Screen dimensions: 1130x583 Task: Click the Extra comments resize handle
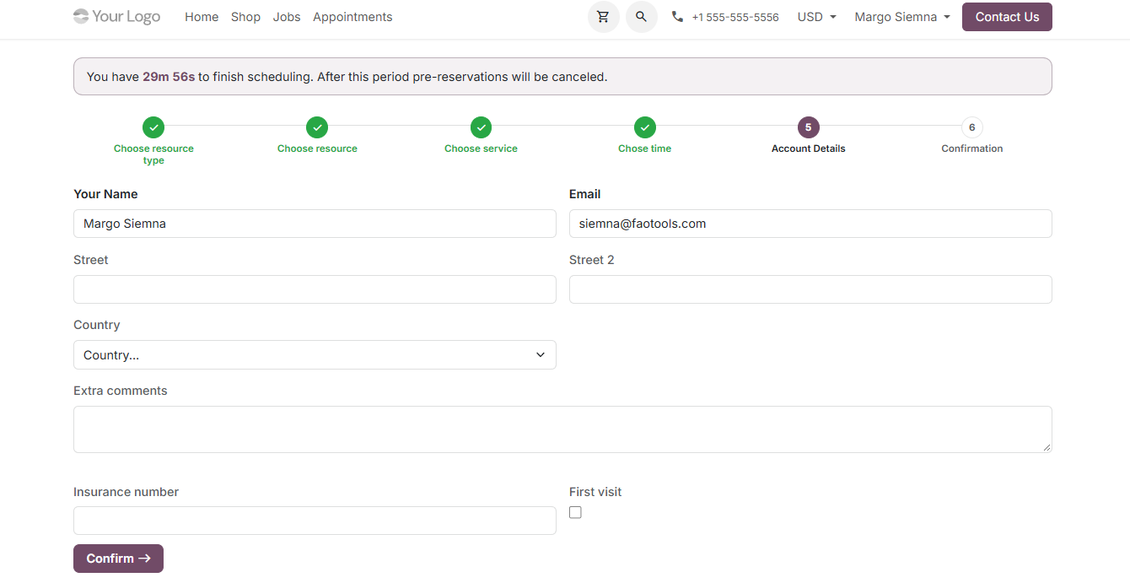click(x=1046, y=448)
